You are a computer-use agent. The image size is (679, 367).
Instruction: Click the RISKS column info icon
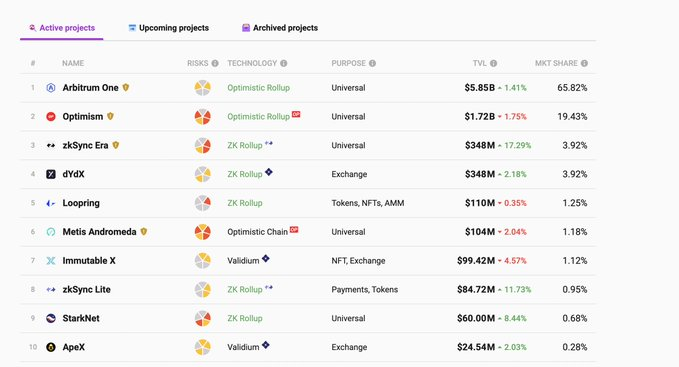(215, 63)
